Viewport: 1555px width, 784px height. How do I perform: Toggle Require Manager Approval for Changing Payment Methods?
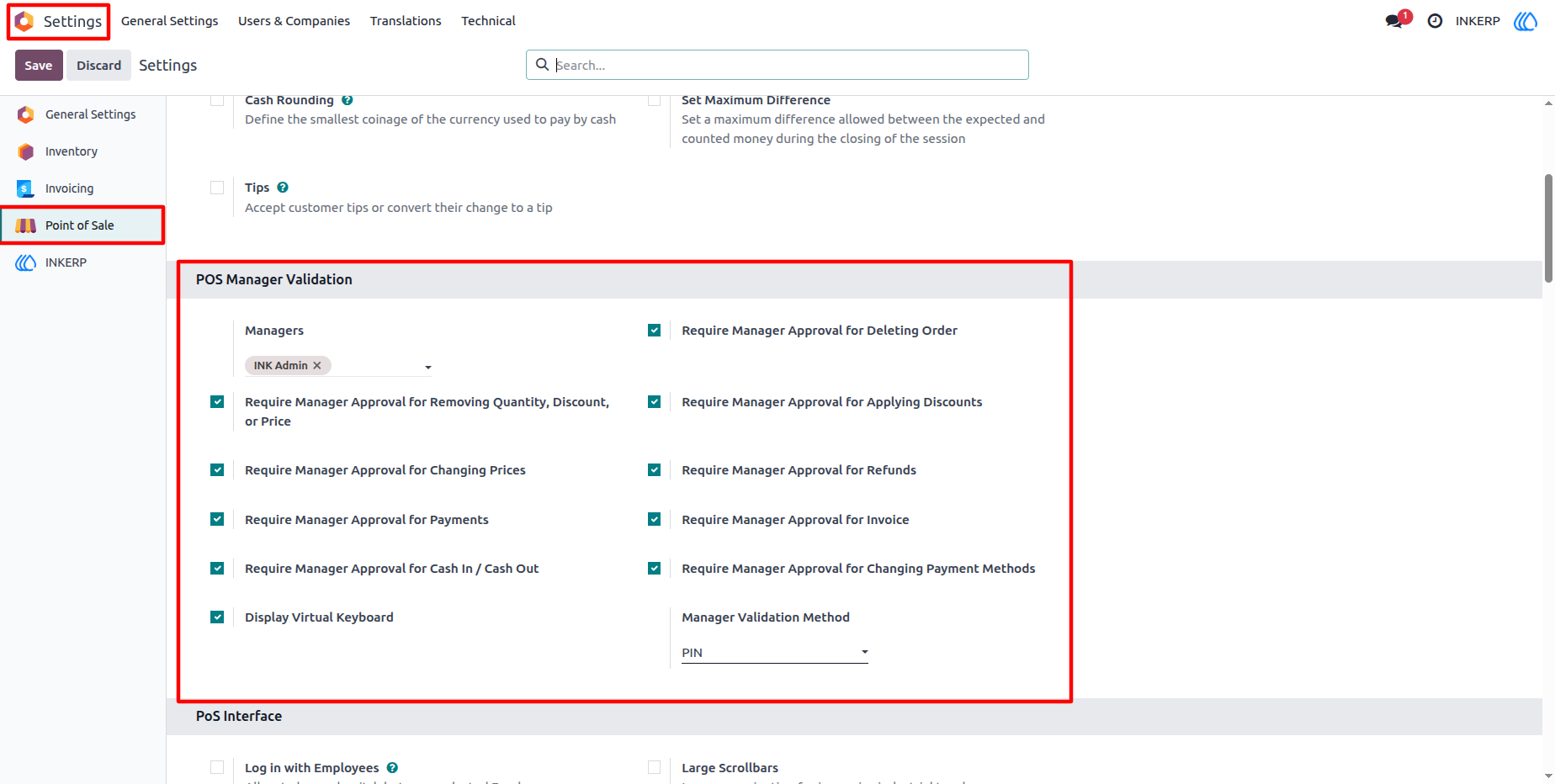654,569
